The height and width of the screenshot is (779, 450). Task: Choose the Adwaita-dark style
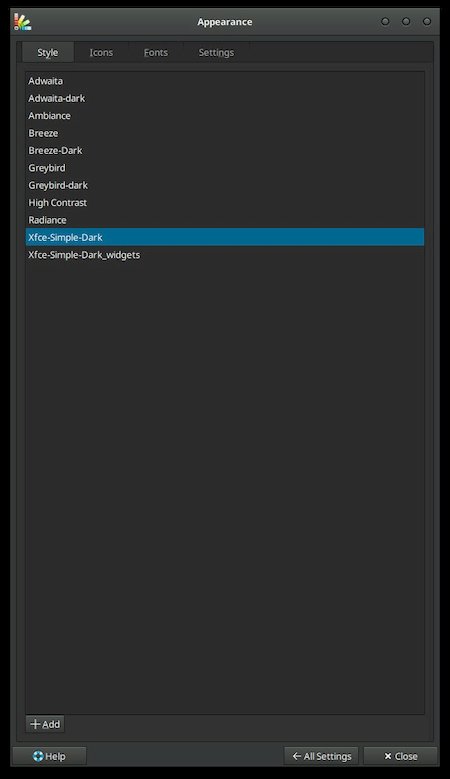[x=225, y=98]
